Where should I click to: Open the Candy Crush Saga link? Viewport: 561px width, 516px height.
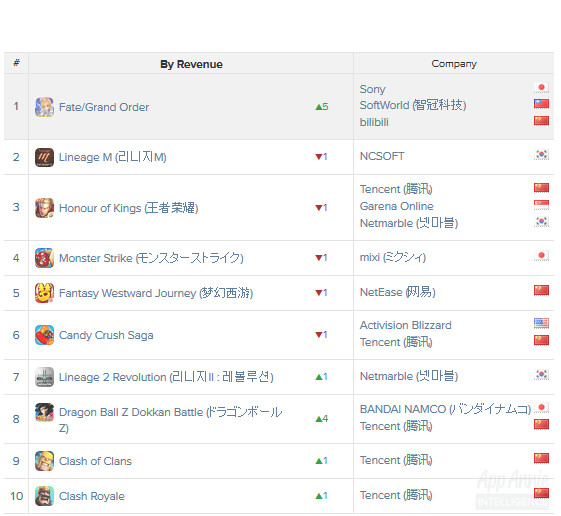click(x=106, y=335)
